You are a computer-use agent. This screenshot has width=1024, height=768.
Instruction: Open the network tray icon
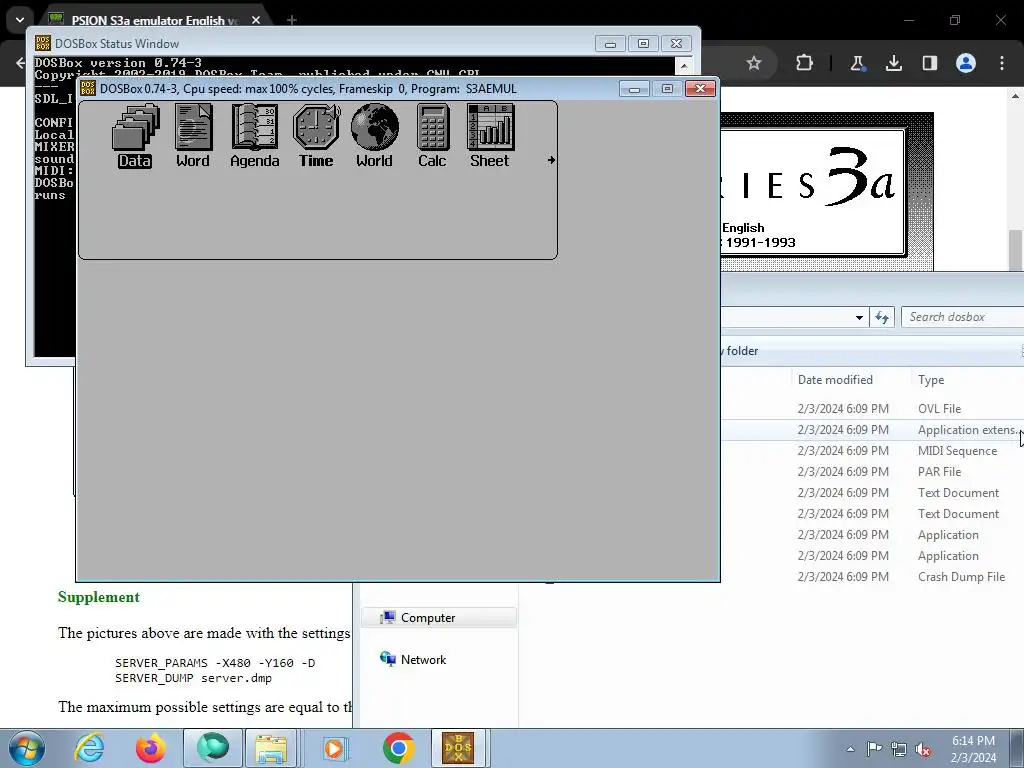[899, 749]
